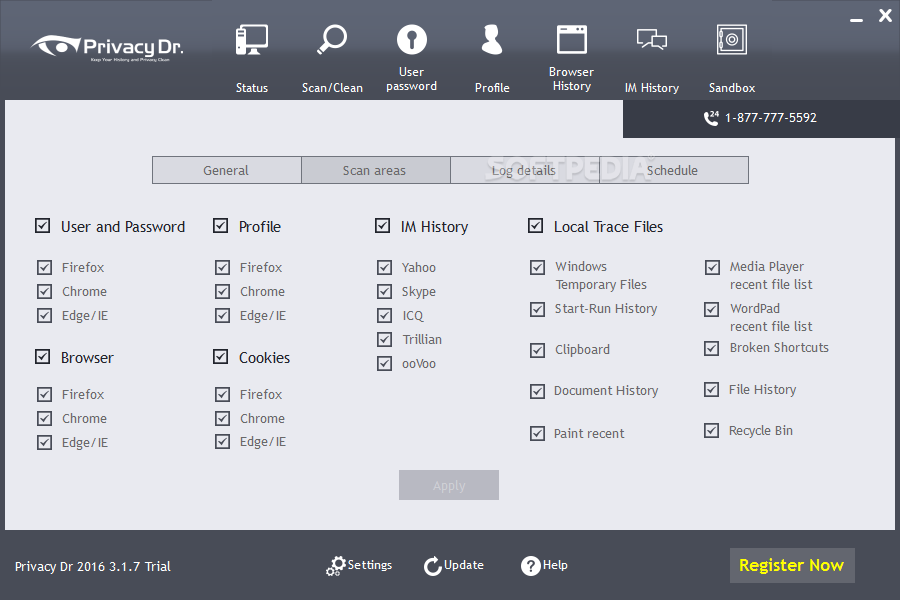Click the Apply button
The image size is (900, 600).
point(449,485)
